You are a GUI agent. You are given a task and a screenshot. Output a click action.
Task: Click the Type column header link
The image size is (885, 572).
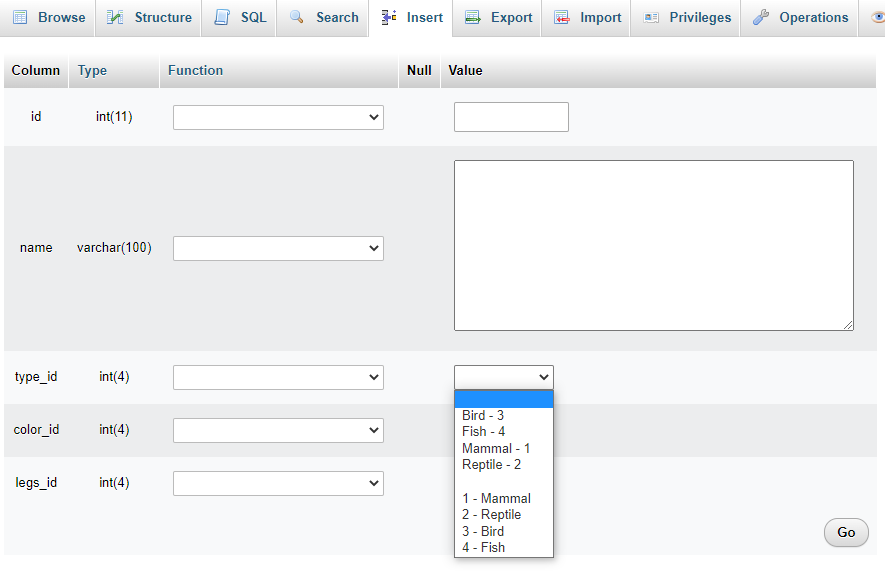coord(92,71)
